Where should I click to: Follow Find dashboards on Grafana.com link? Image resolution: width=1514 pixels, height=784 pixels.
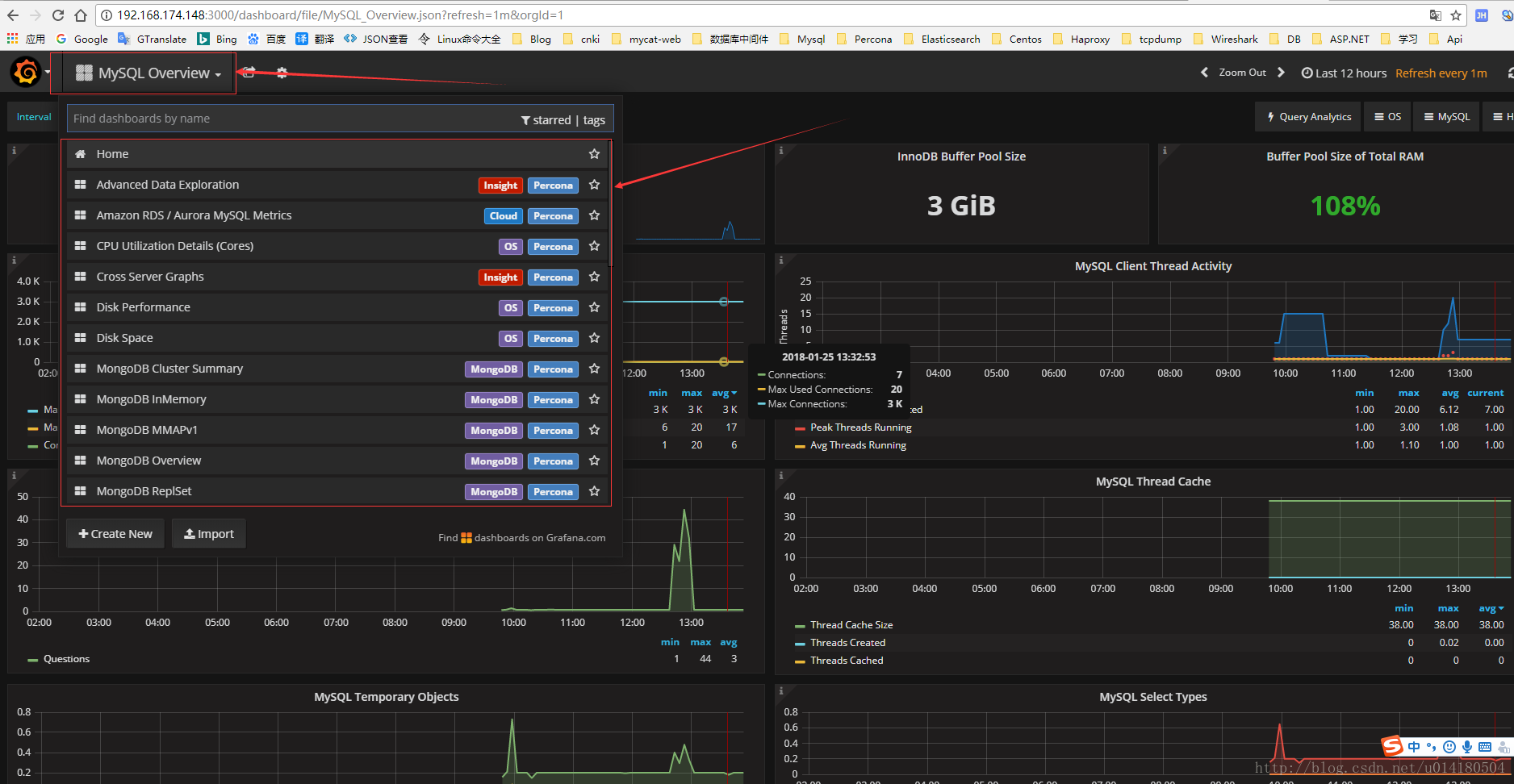tap(522, 538)
